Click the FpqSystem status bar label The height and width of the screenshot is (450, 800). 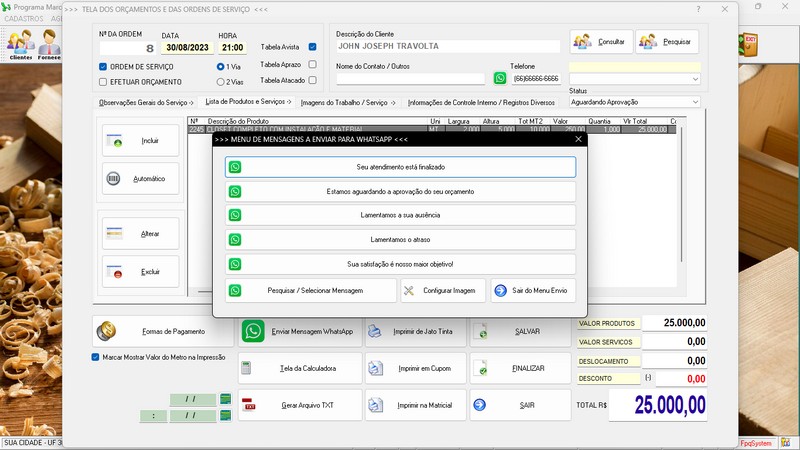[756, 443]
